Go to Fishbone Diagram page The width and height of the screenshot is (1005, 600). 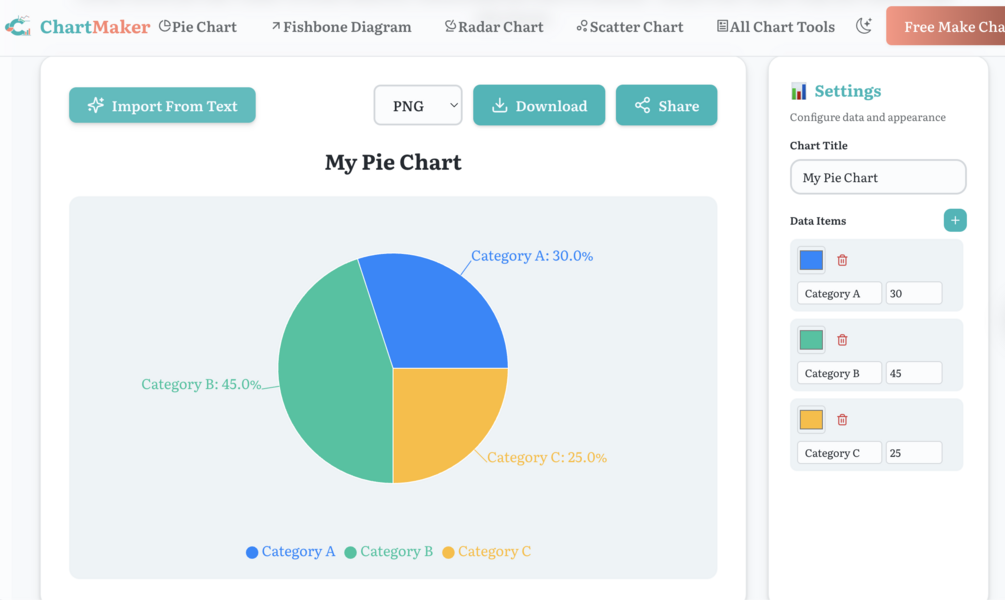click(x=341, y=26)
